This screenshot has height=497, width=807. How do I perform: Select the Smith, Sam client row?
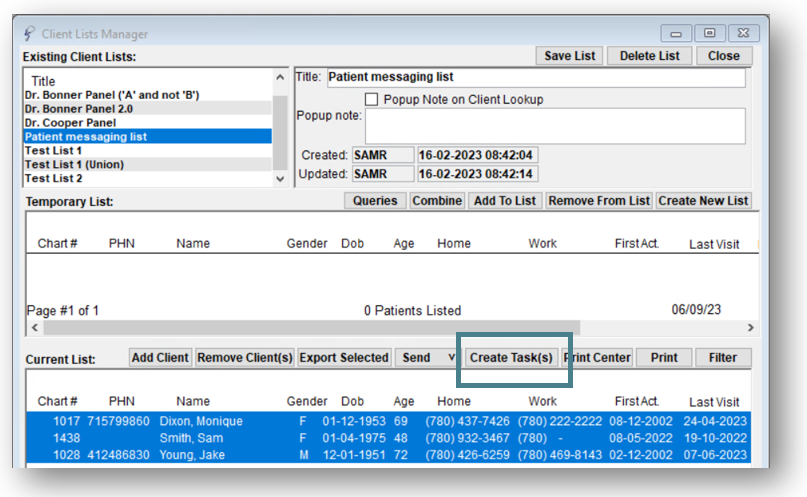[x=389, y=438]
